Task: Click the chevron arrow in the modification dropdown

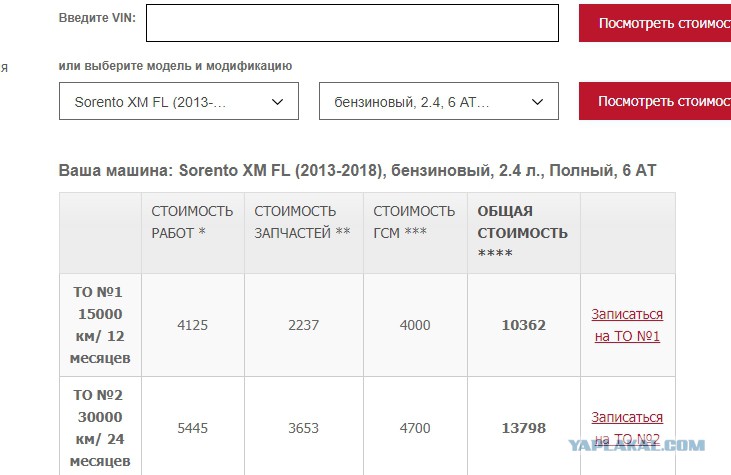Action: (538, 102)
